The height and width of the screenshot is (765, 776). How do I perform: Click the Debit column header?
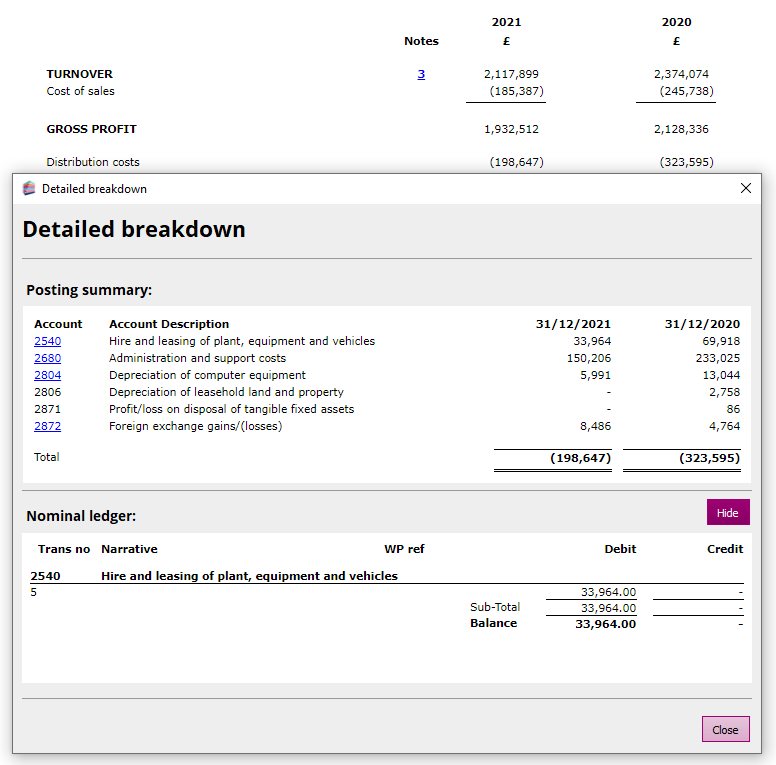620,549
